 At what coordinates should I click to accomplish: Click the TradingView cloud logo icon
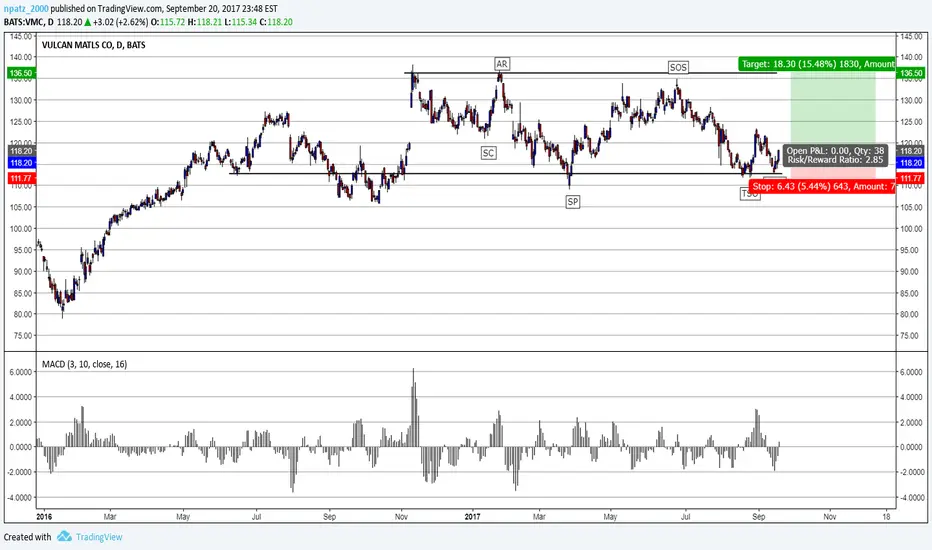tap(64, 536)
